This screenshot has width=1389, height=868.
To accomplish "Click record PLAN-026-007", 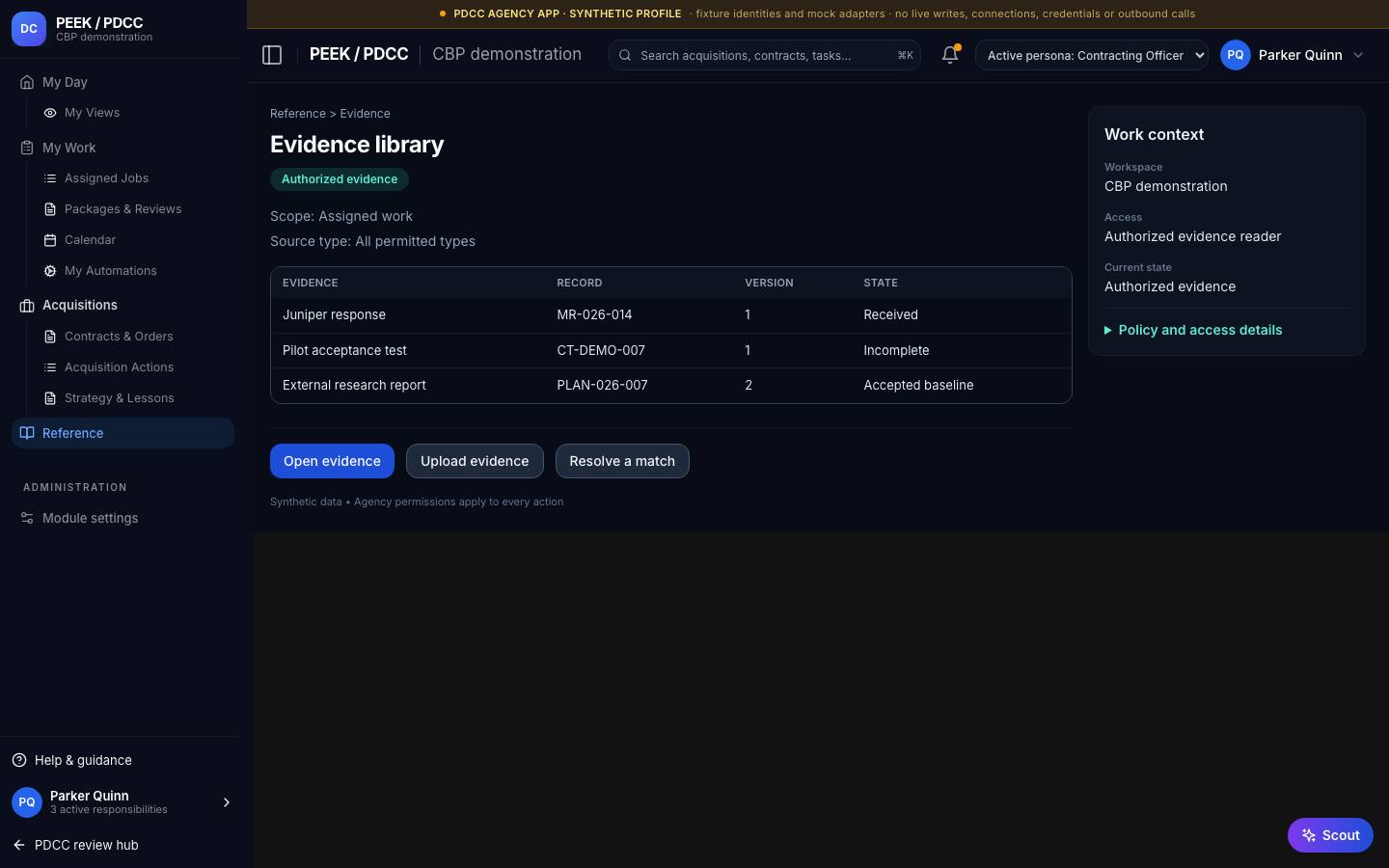I will [602, 385].
